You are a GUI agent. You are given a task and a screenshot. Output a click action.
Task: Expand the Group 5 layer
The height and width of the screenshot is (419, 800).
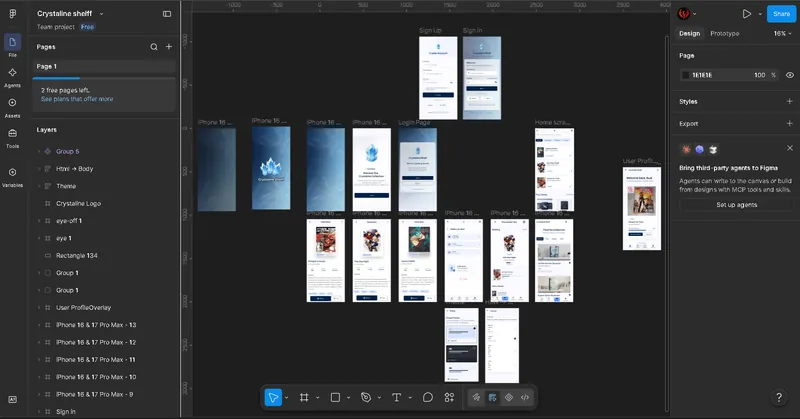(39, 152)
